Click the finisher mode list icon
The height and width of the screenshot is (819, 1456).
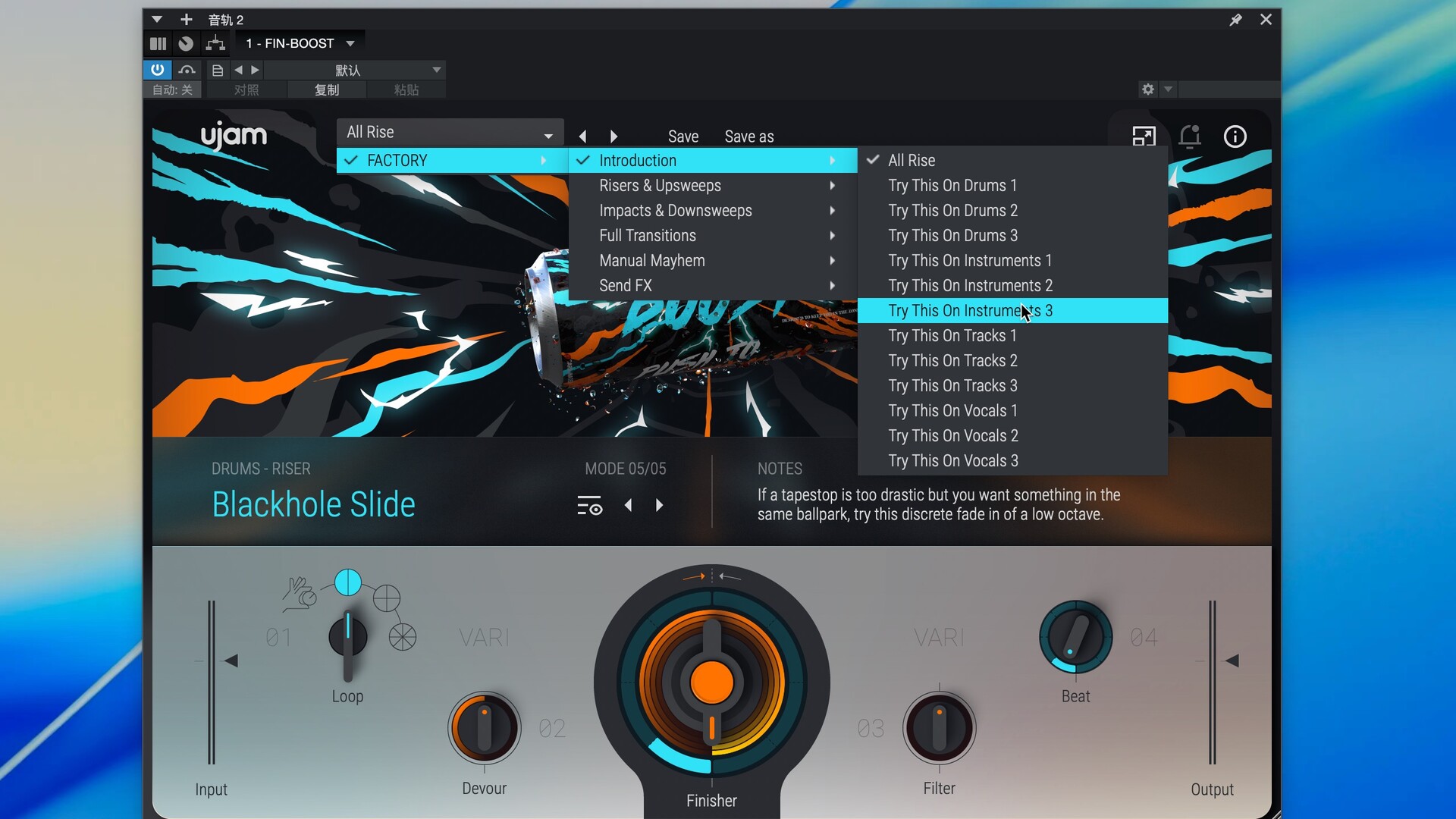(x=589, y=506)
